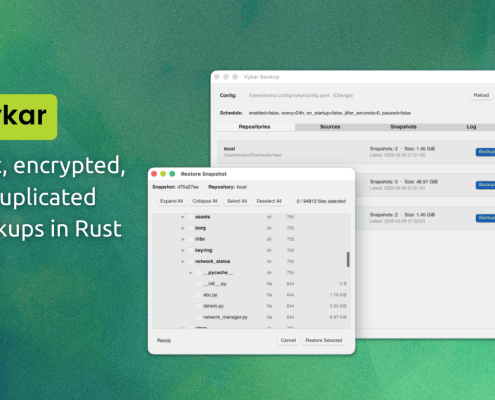Image resolution: width=495 pixels, height=400 pixels.
Task: Collapse the network_status folder arrow
Action: [182, 262]
